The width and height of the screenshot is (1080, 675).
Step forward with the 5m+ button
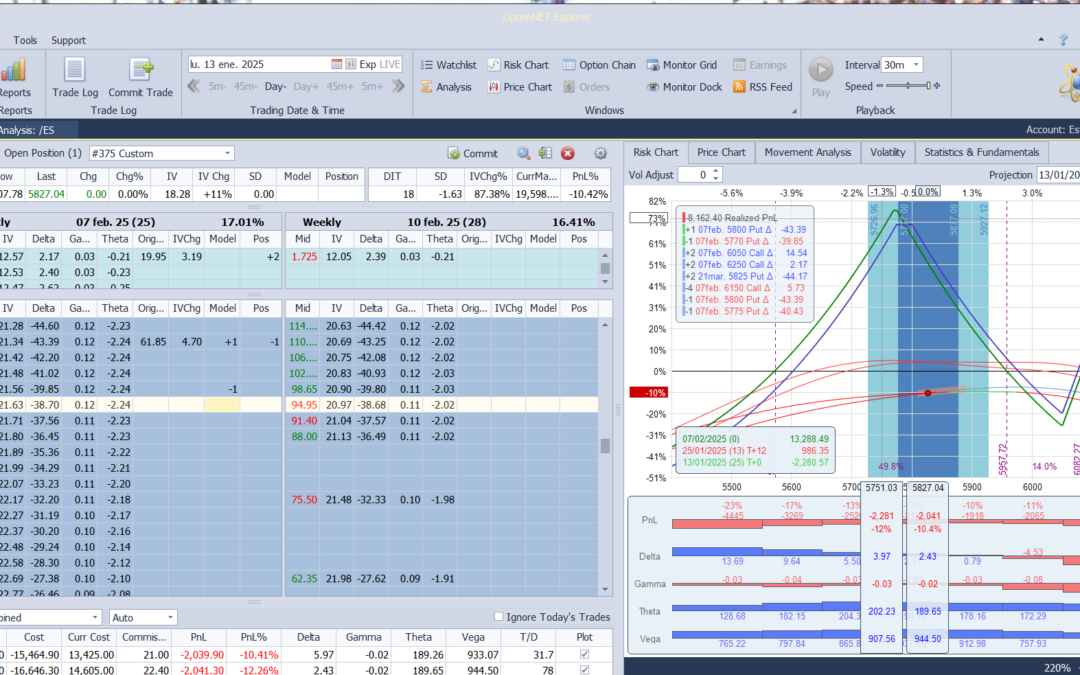(372, 87)
